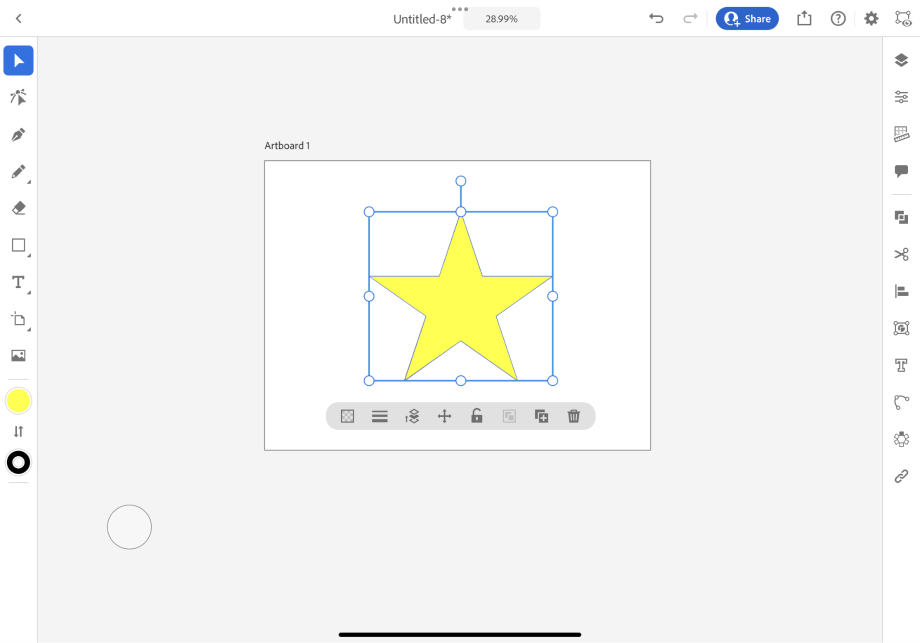Open the Cut scissors panel
Screen dimensions: 920x643
901,254
